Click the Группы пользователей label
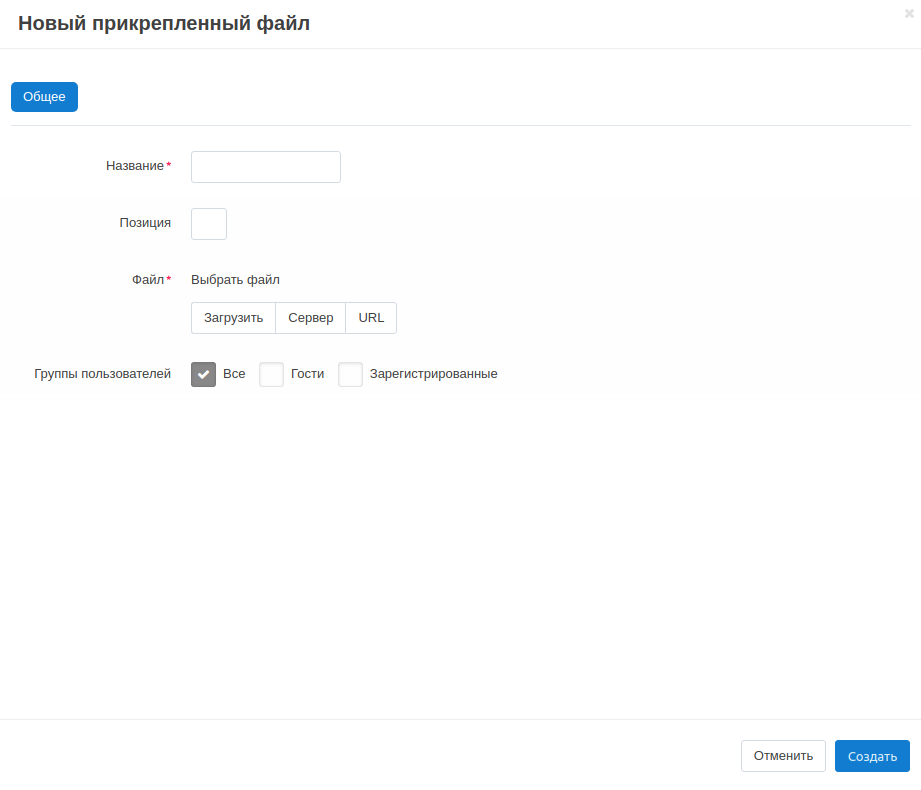 pyautogui.click(x=102, y=374)
